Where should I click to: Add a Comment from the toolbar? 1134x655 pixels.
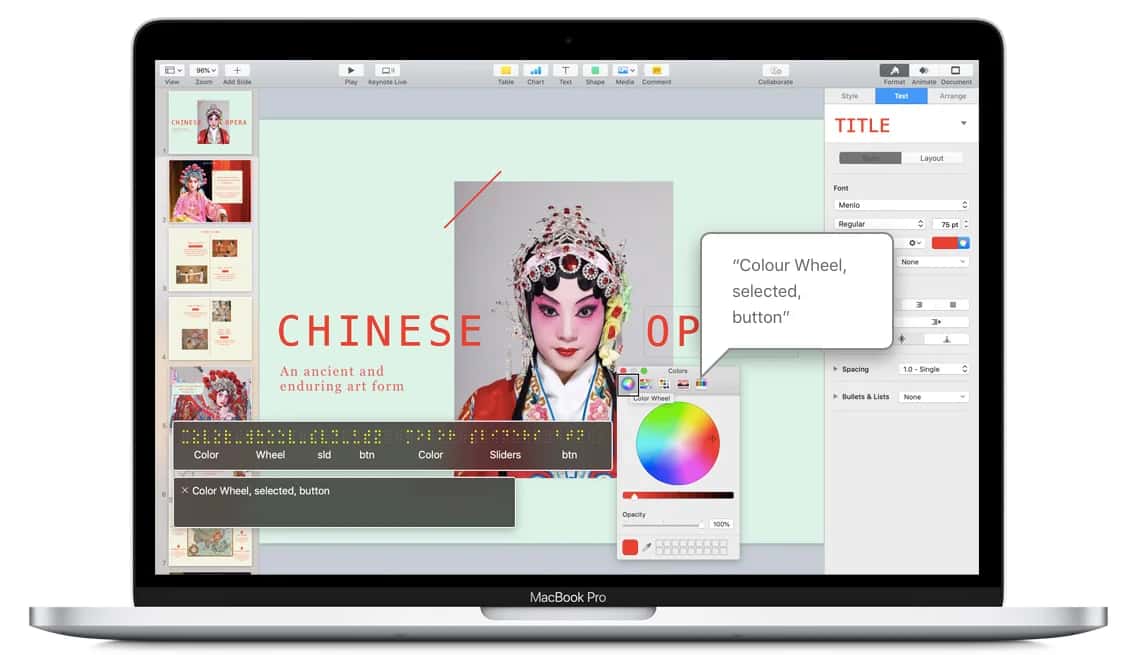(x=656, y=70)
